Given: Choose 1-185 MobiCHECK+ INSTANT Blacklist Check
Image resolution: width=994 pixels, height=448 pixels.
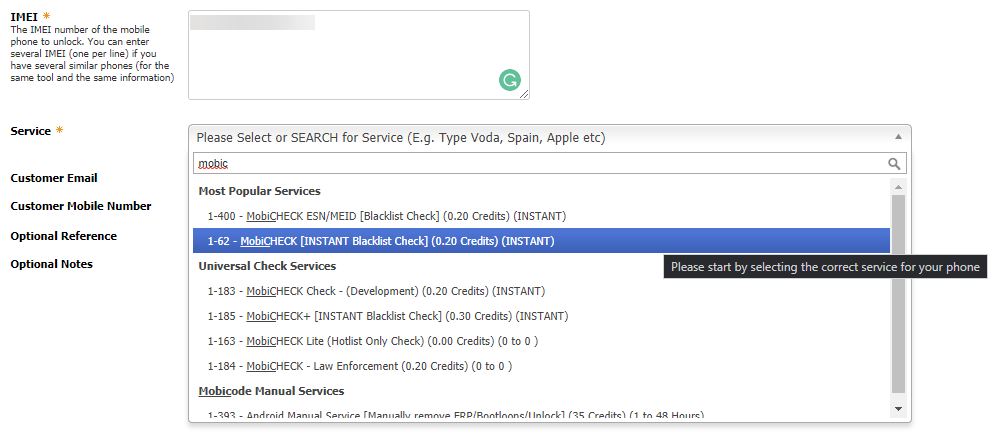Looking at the screenshot, I should click(541, 316).
